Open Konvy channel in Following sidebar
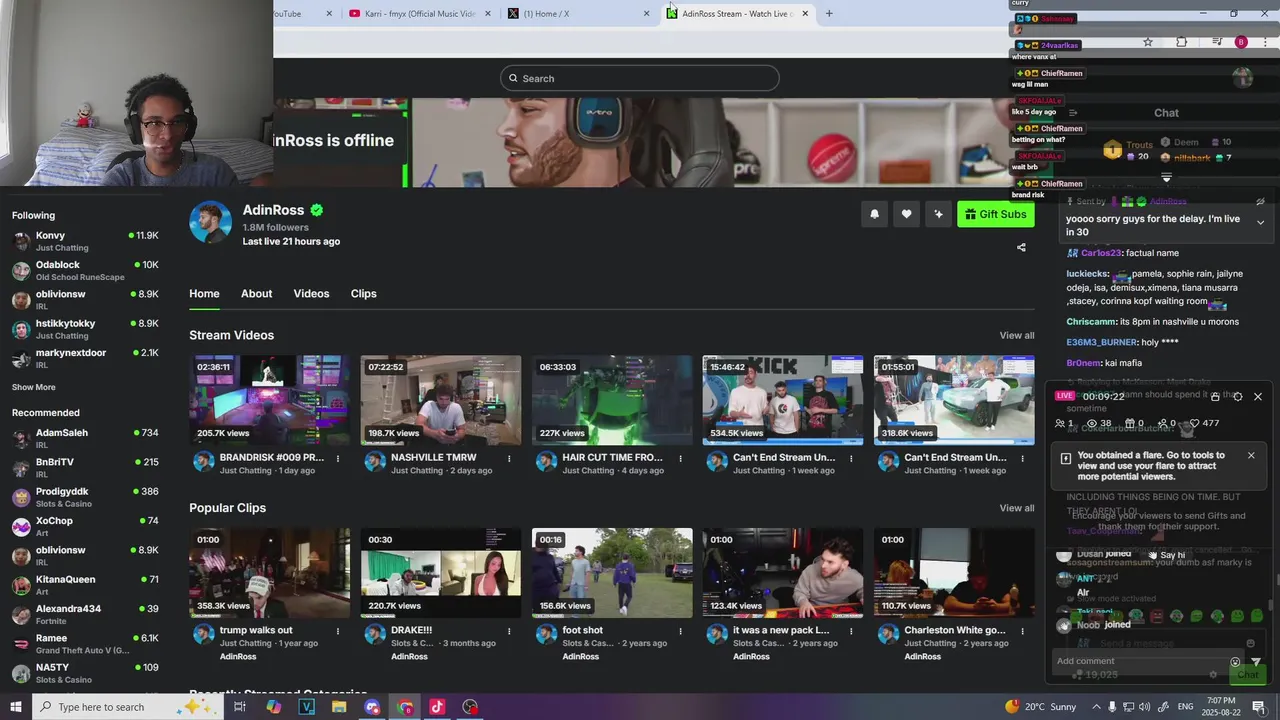The height and width of the screenshot is (720, 1280). 85,241
